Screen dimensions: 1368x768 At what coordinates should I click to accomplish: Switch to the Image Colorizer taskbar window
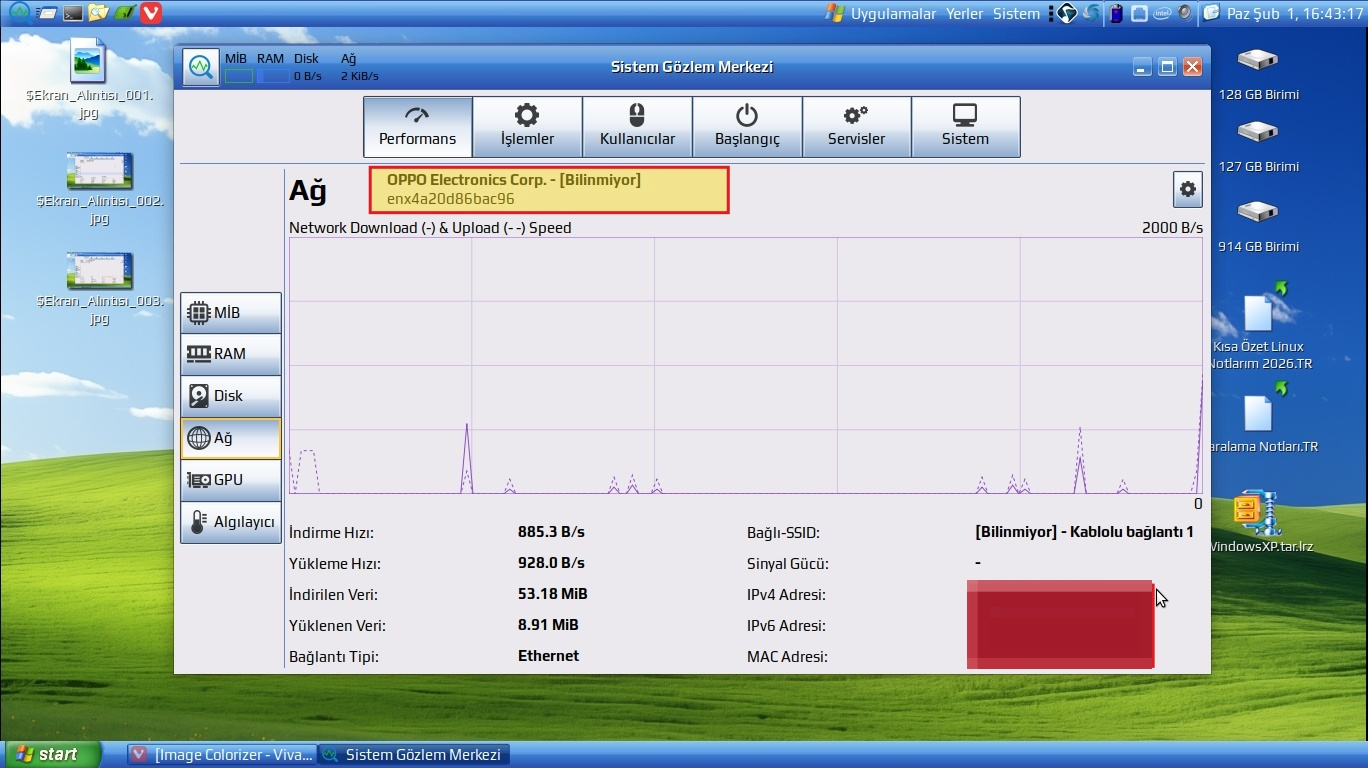pos(222,754)
